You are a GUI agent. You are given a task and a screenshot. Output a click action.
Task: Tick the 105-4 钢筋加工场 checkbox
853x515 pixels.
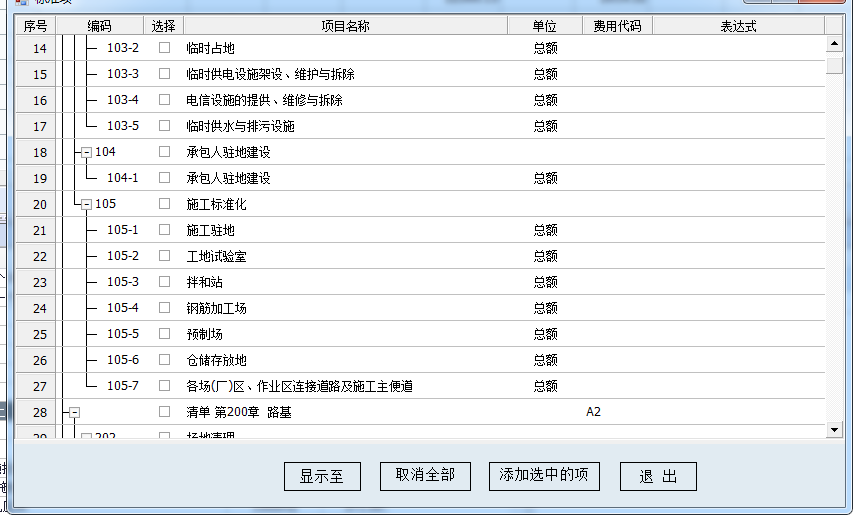(x=164, y=308)
